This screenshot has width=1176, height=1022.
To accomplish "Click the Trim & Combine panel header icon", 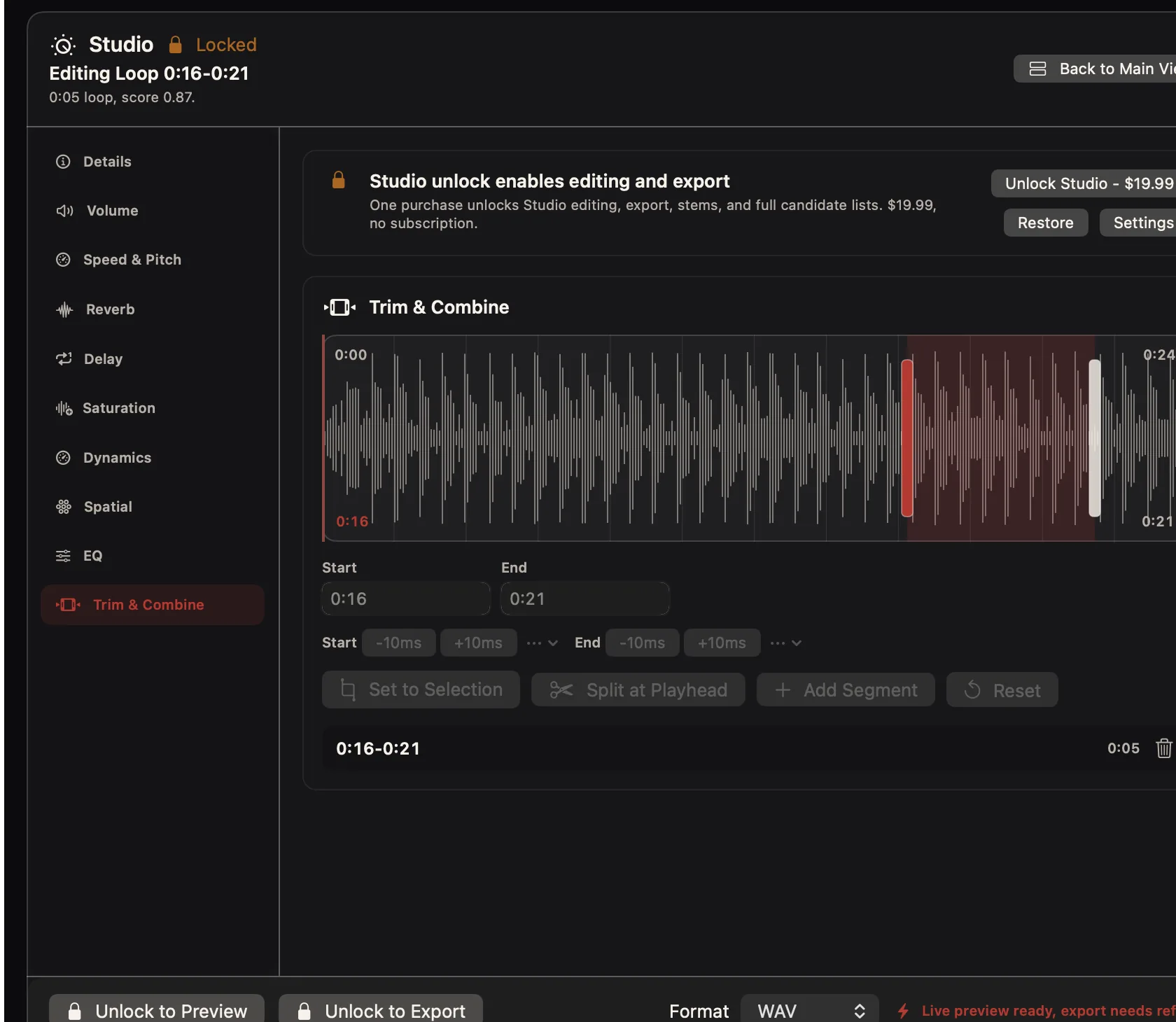I will (x=339, y=307).
